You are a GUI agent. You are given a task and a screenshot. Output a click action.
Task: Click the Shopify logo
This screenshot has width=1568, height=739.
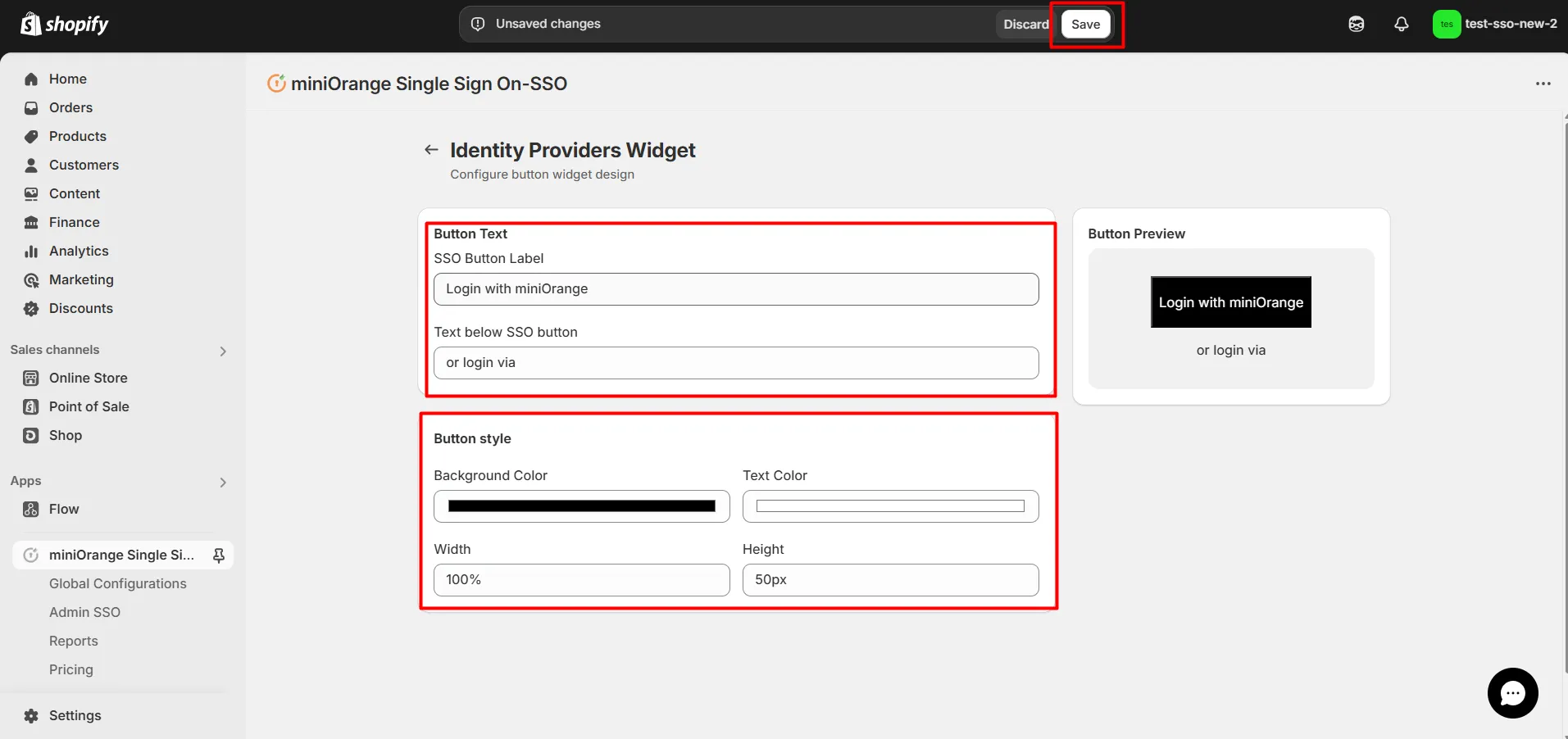click(x=65, y=25)
